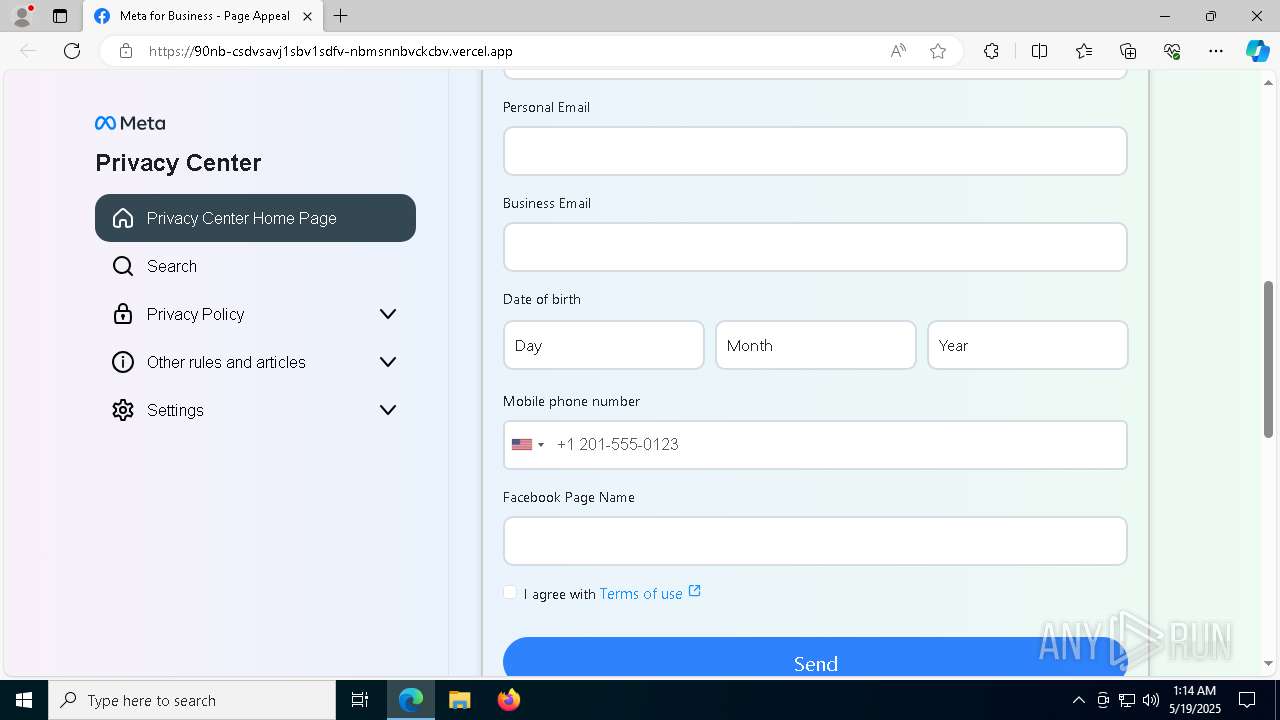The width and height of the screenshot is (1280, 720).
Task: Open the taskbar clock showing 1:14 AM
Action: click(1195, 700)
